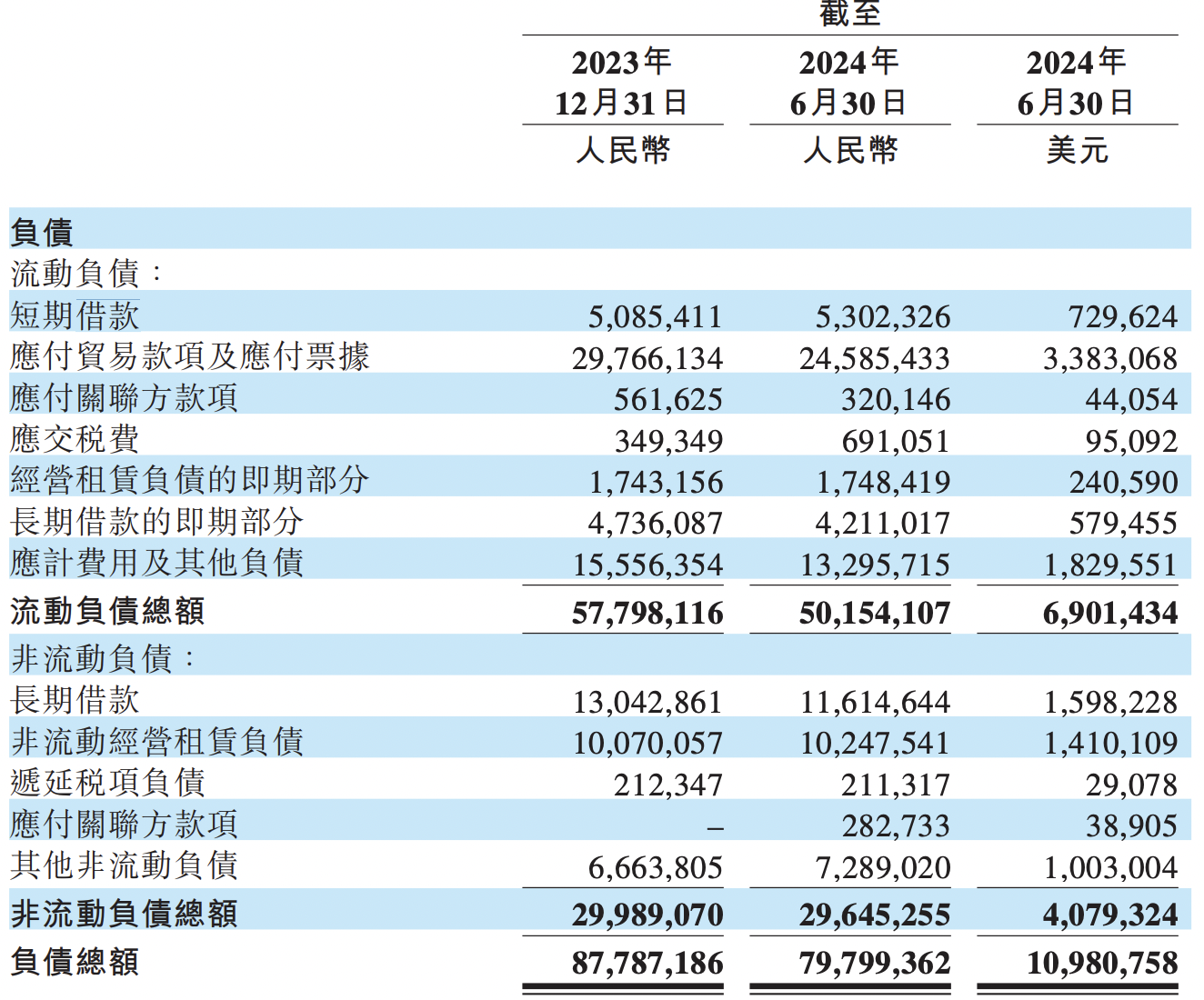Click the 691,051 value

point(896,442)
